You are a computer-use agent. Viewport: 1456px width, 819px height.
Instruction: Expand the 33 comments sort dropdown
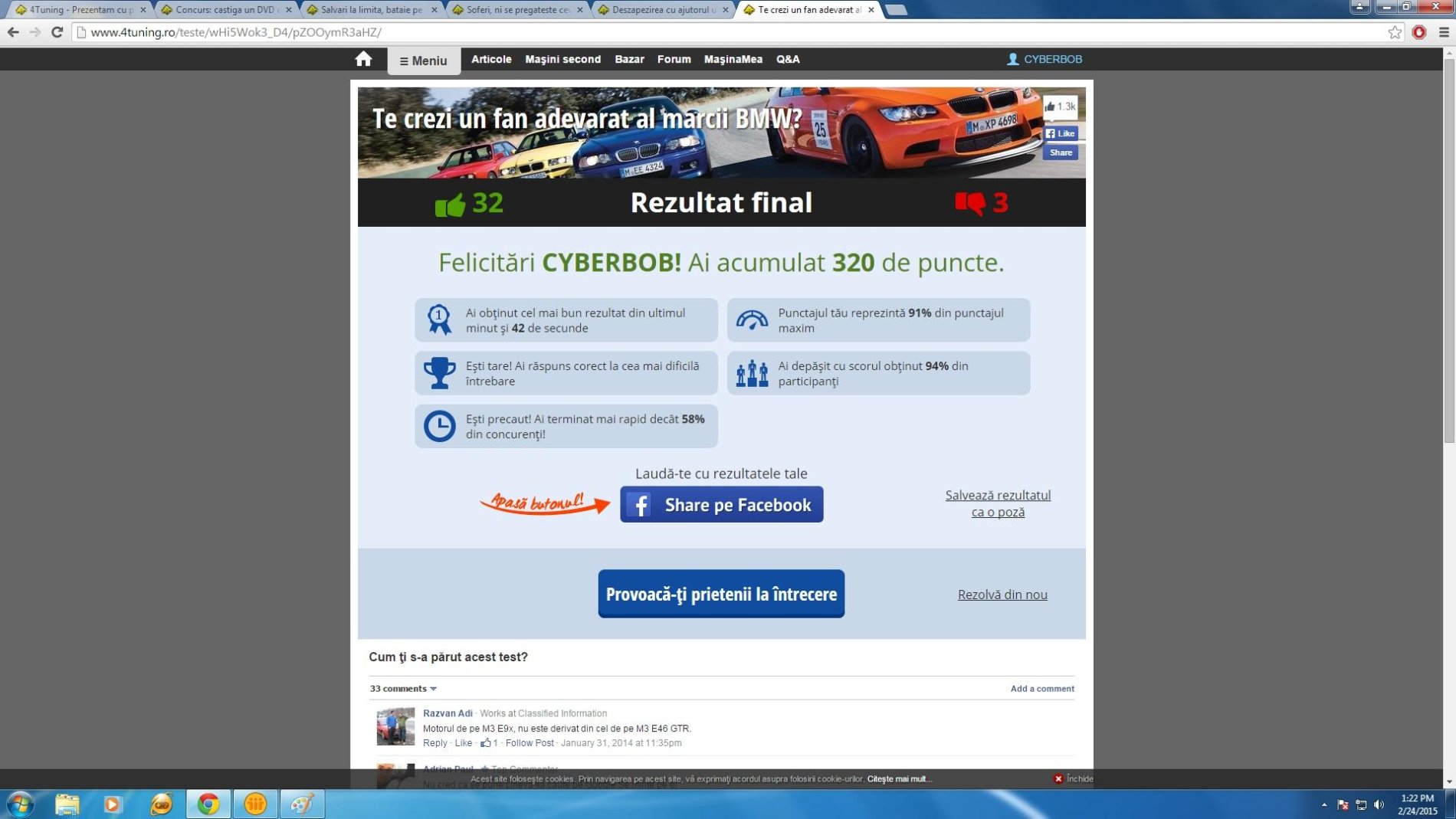[403, 688]
